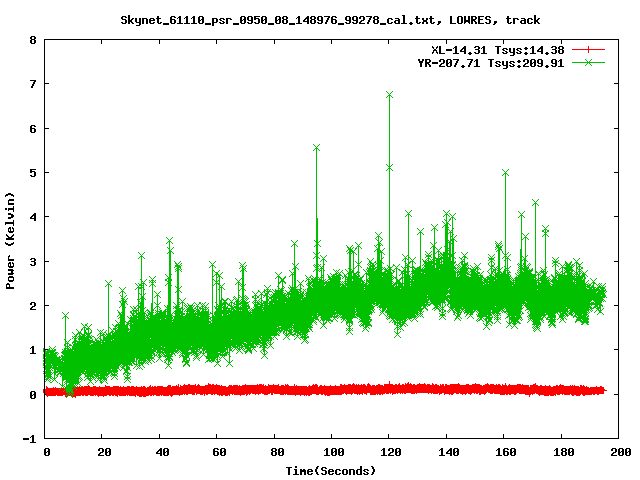This screenshot has width=640, height=480.
Task: Click the tallest spike near 120 seconds
Action: point(389,95)
